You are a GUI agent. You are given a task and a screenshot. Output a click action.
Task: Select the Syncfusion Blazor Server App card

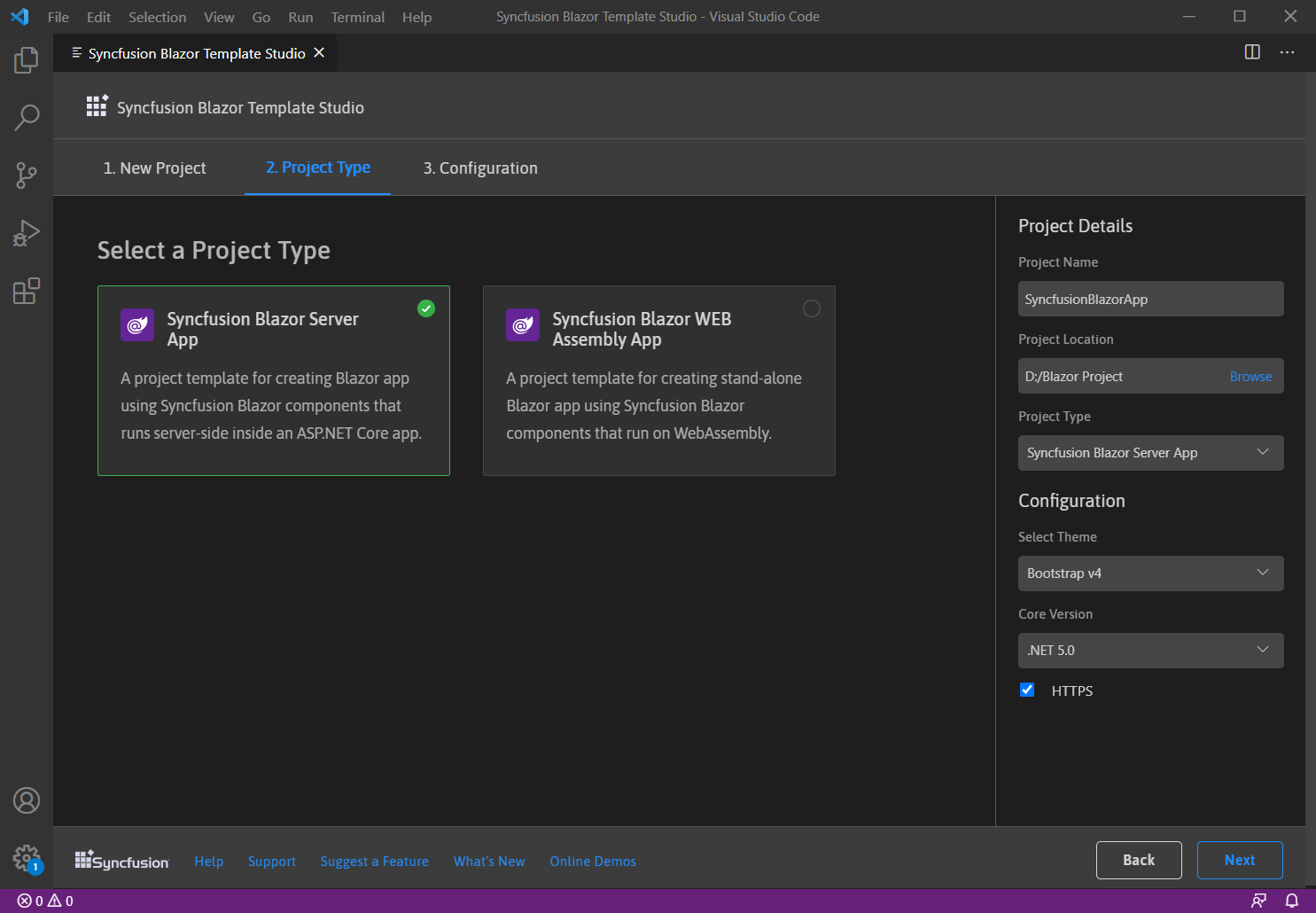coord(273,380)
